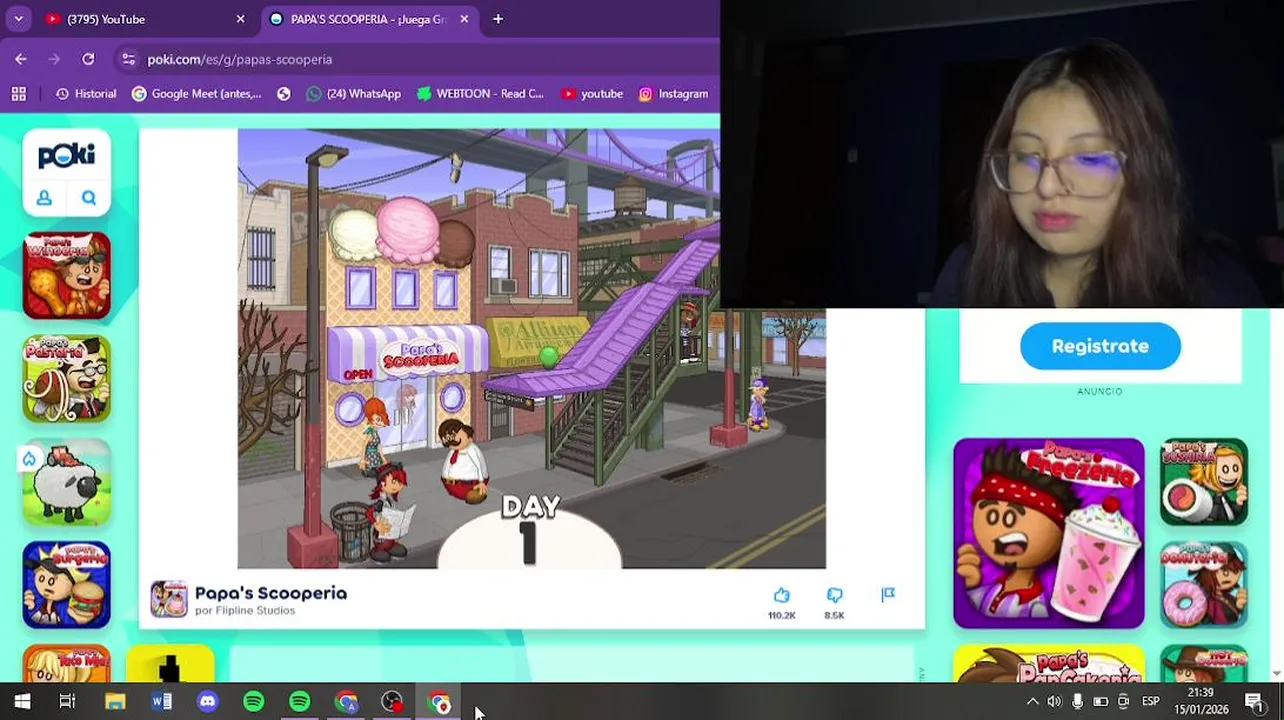Open Microsoft Word from taskbar
The height and width of the screenshot is (720, 1284).
point(161,702)
